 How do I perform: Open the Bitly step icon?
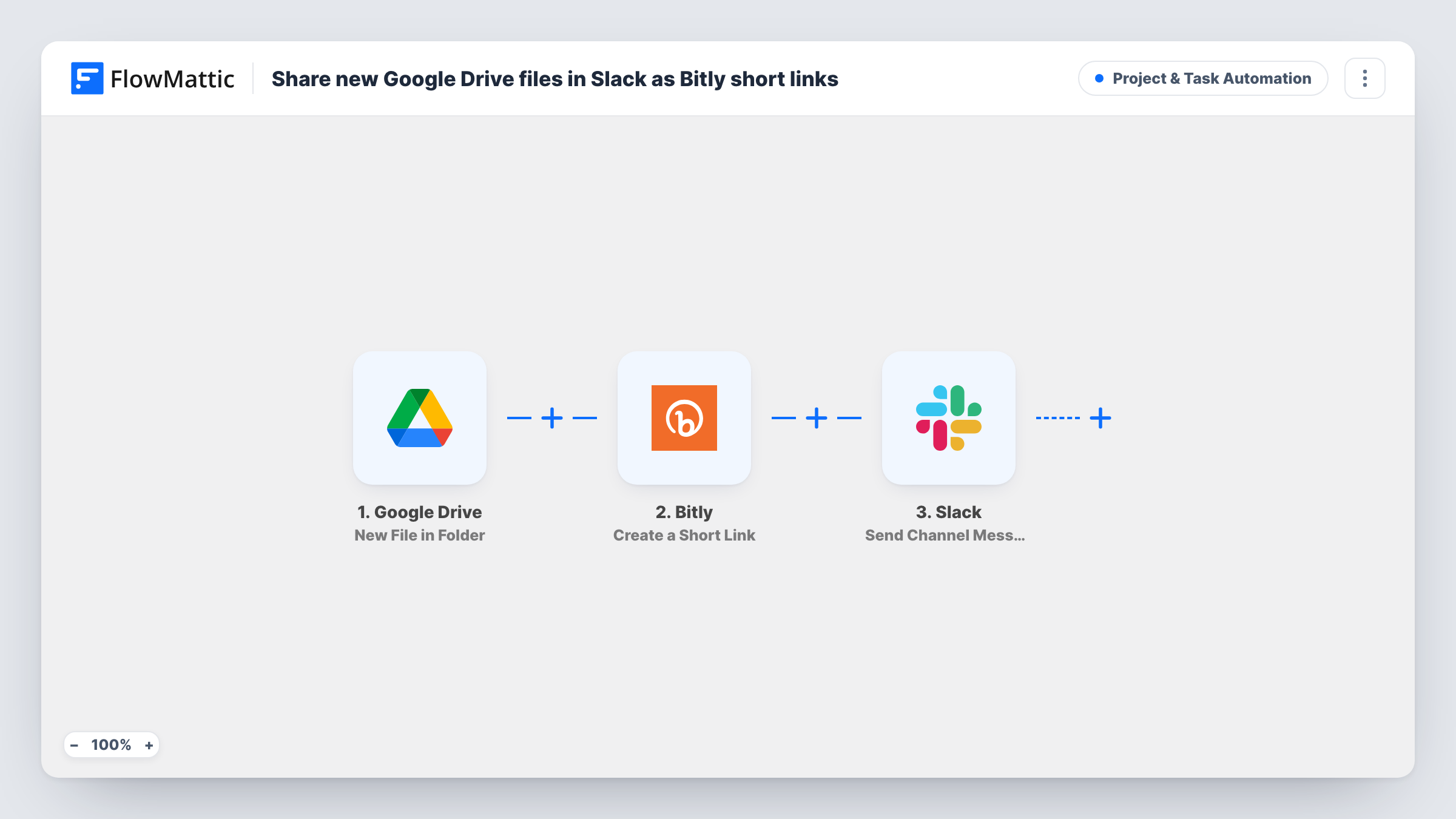coord(684,418)
